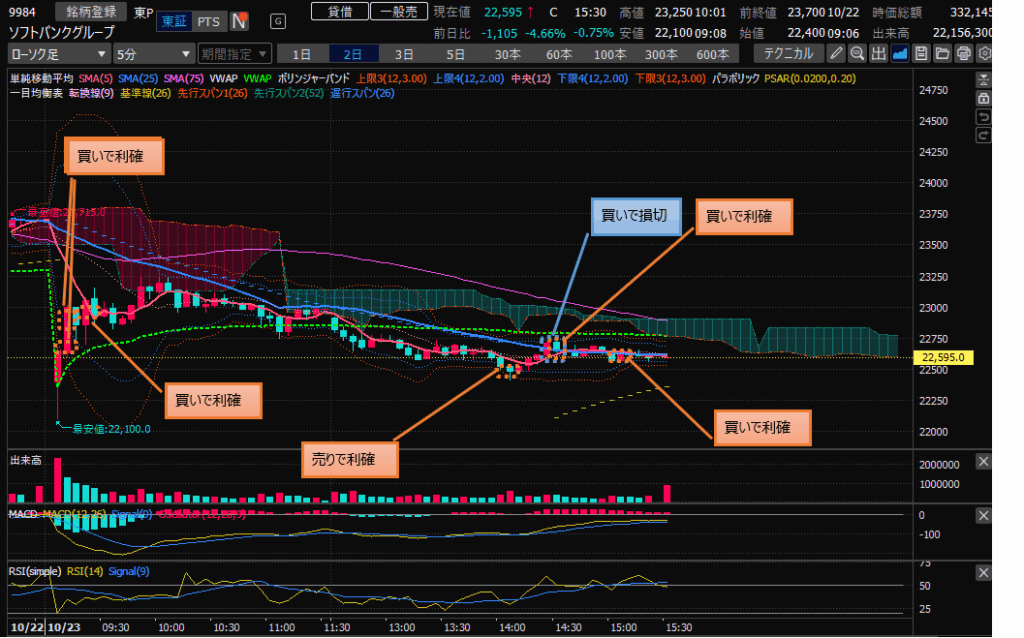
Task: Switch market to PTS
Action: coord(208,21)
